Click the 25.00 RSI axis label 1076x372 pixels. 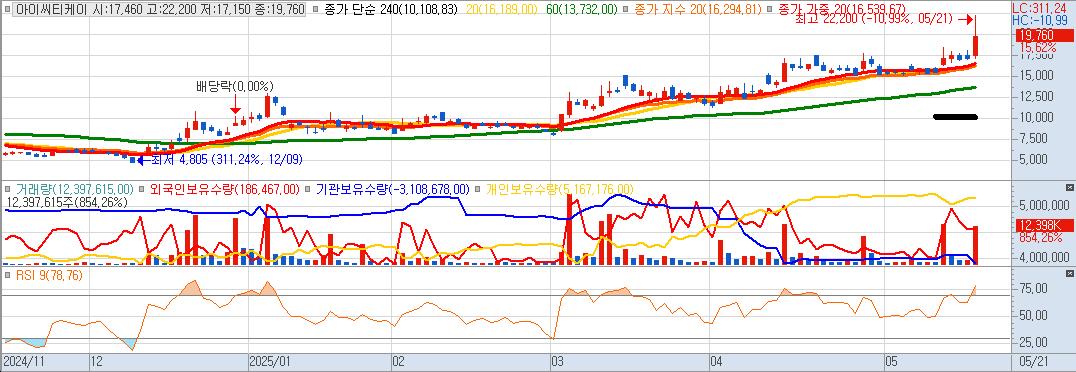click(1034, 342)
